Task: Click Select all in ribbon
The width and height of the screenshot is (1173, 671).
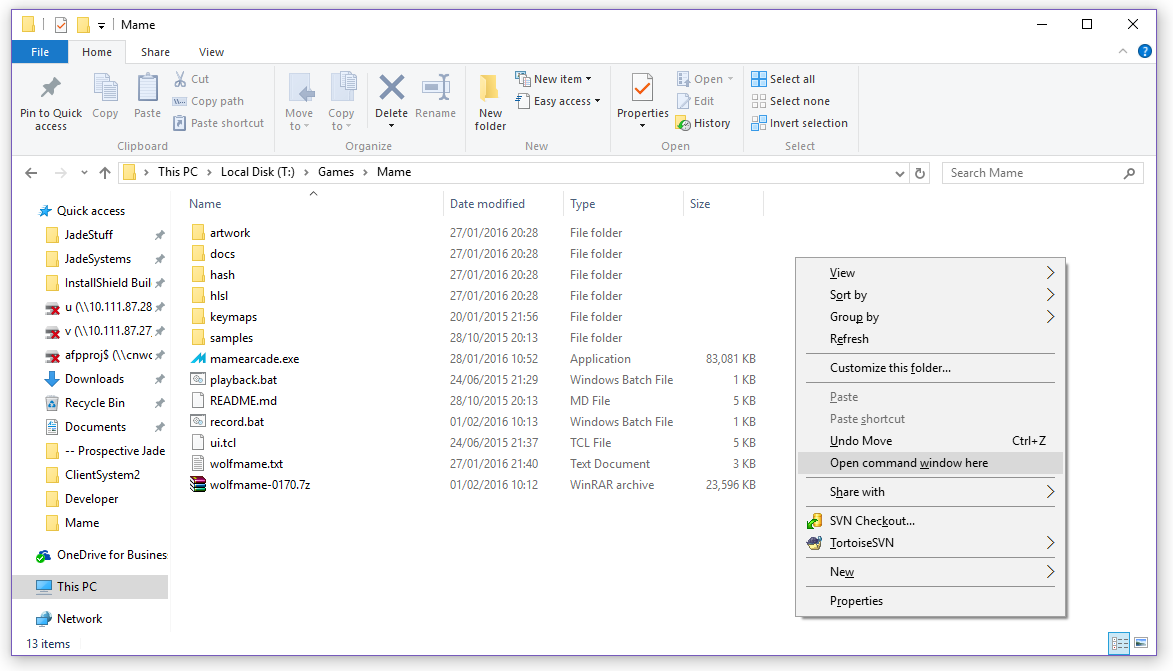Action: [783, 79]
